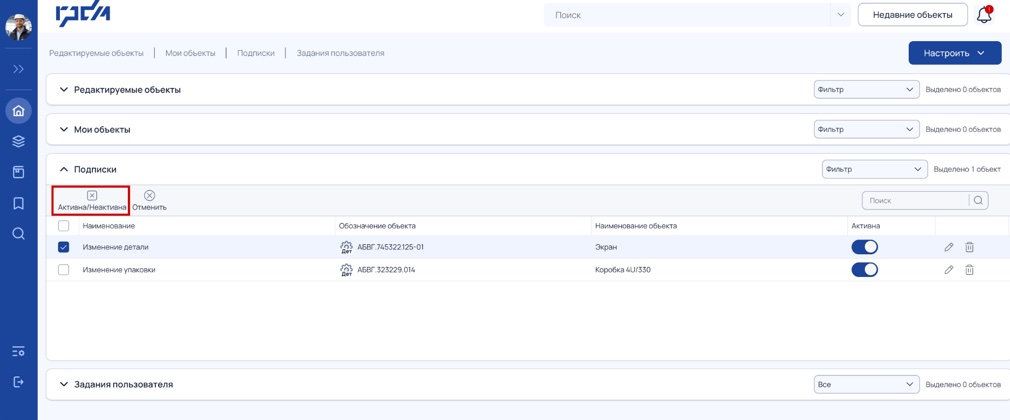Screen dimensions: 1010x420
Task: Delete the Изменение упаковки subscription trash icon
Action: [969, 270]
